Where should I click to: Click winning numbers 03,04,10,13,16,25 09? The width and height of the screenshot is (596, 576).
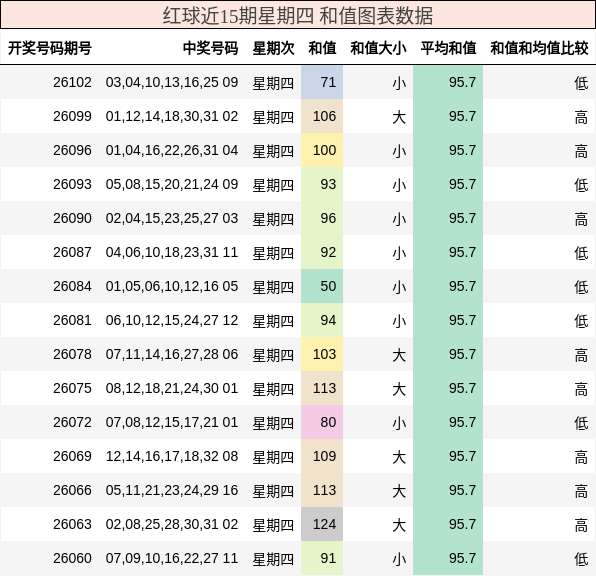click(x=172, y=83)
